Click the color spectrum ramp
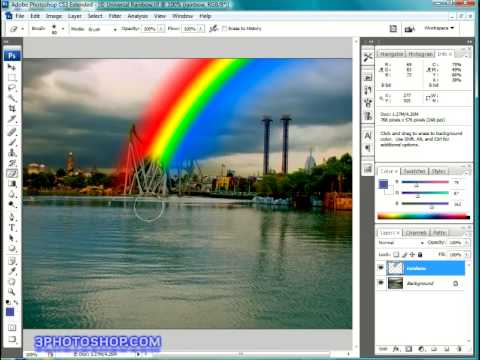Image resolution: width=480 pixels, height=360 pixels. click(x=423, y=216)
